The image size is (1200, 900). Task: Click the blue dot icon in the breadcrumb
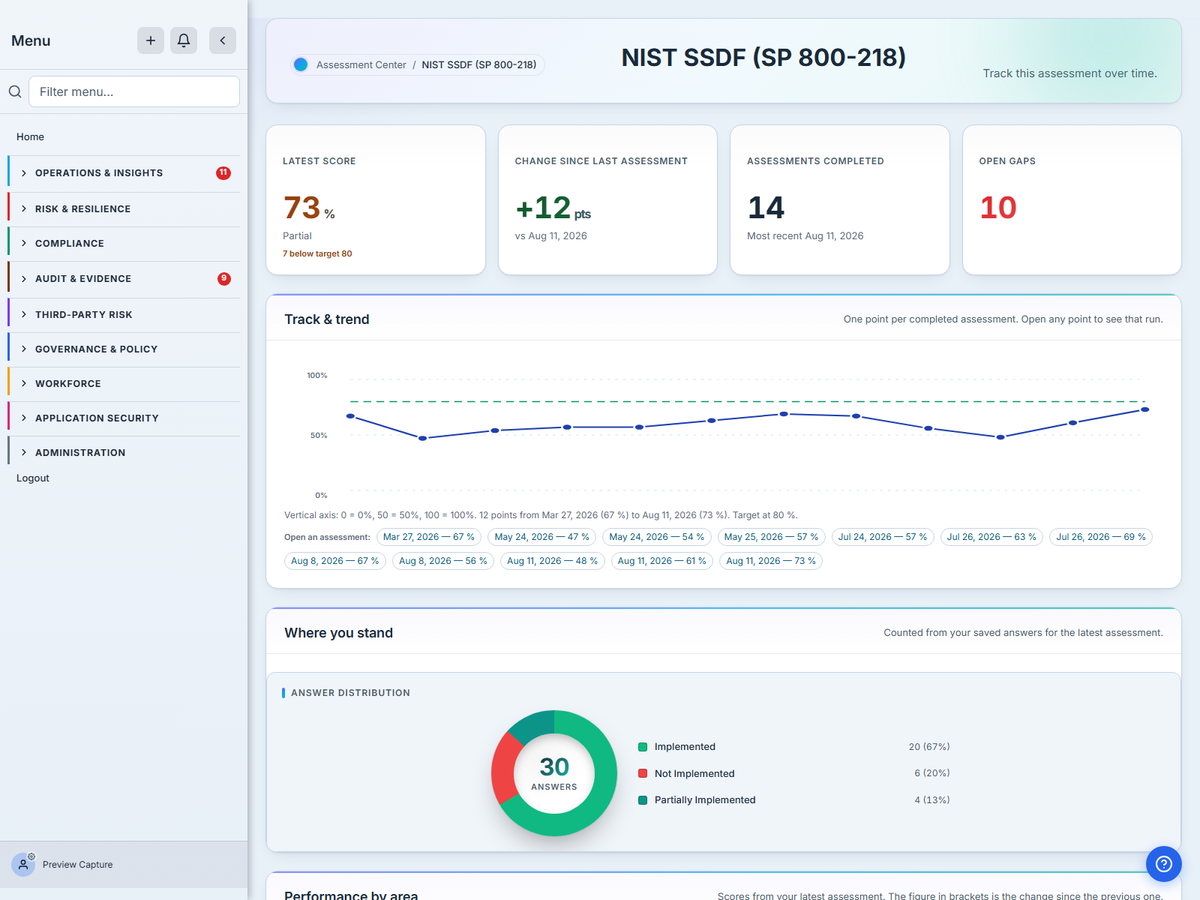point(300,65)
